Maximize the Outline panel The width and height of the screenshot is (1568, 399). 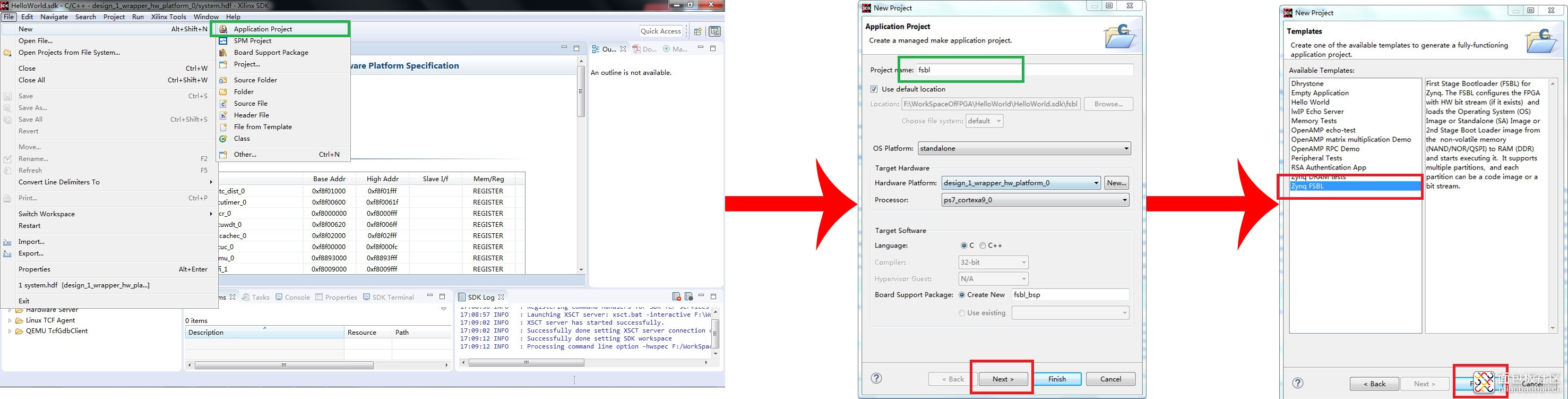713,48
